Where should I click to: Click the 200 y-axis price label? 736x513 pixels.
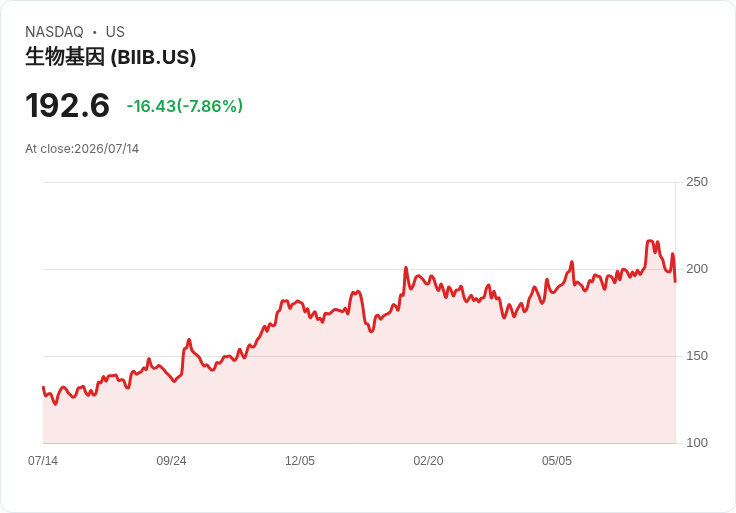697,269
